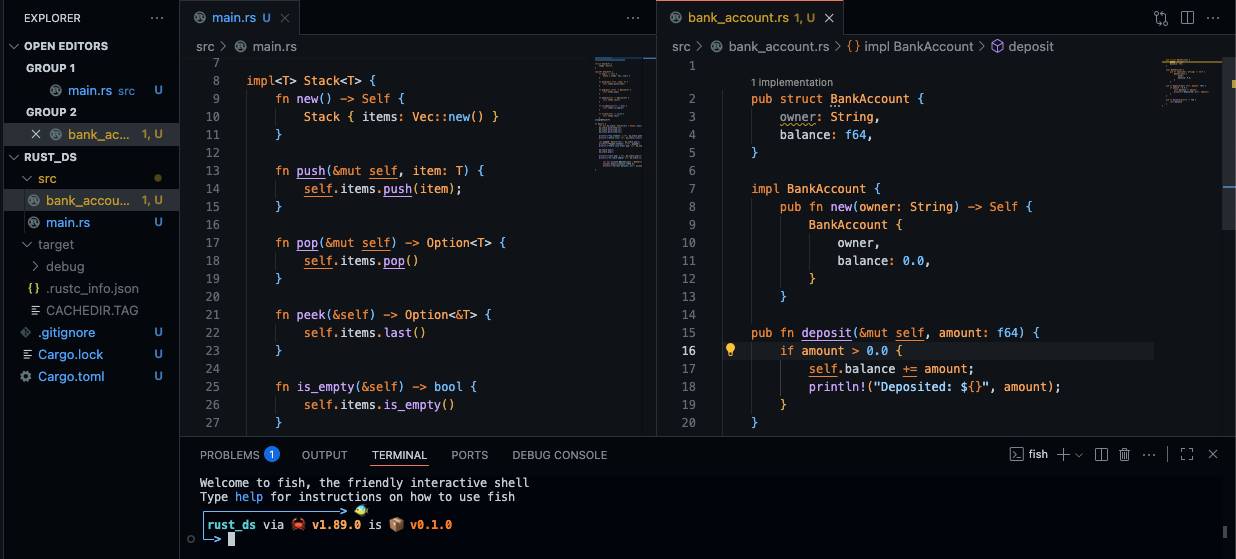Kill terminal with trash icon
The width and height of the screenshot is (1236, 559).
1124,454
